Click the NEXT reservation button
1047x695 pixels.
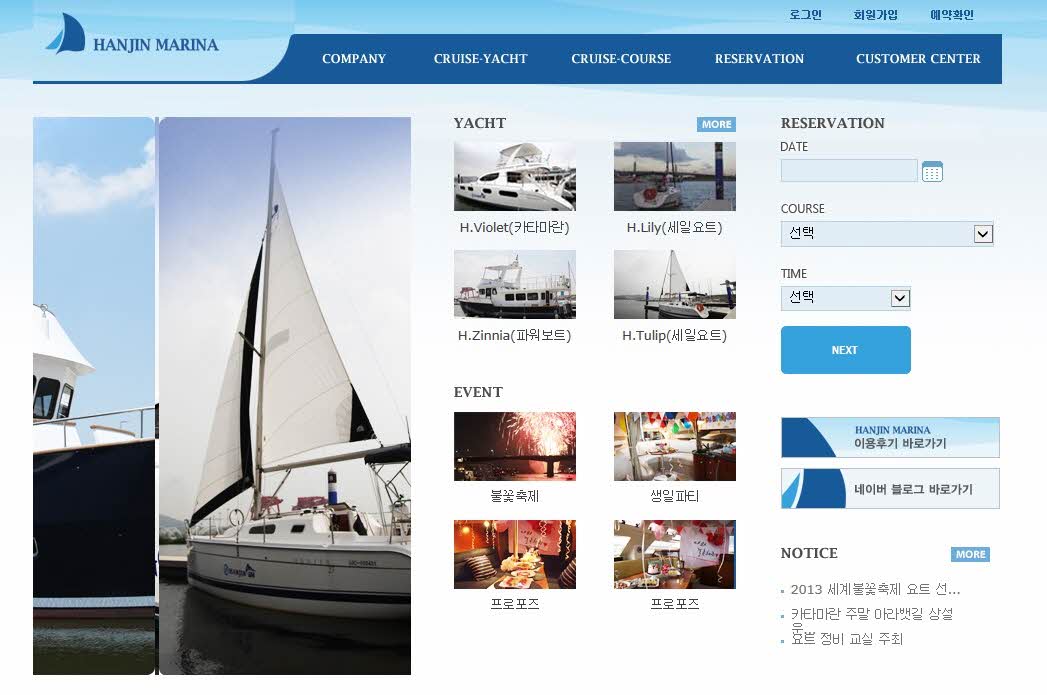click(x=845, y=350)
